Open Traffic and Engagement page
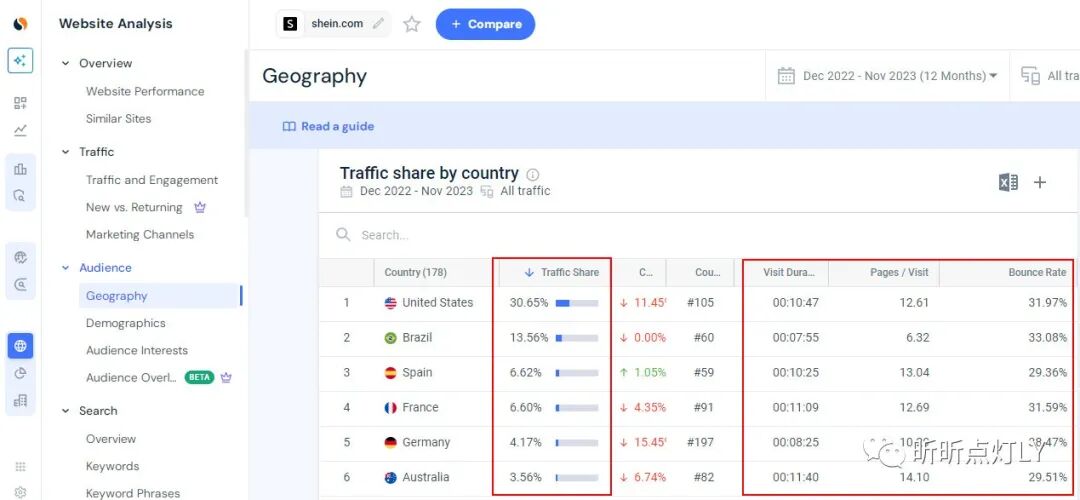Image resolution: width=1080 pixels, height=500 pixels. click(x=152, y=180)
